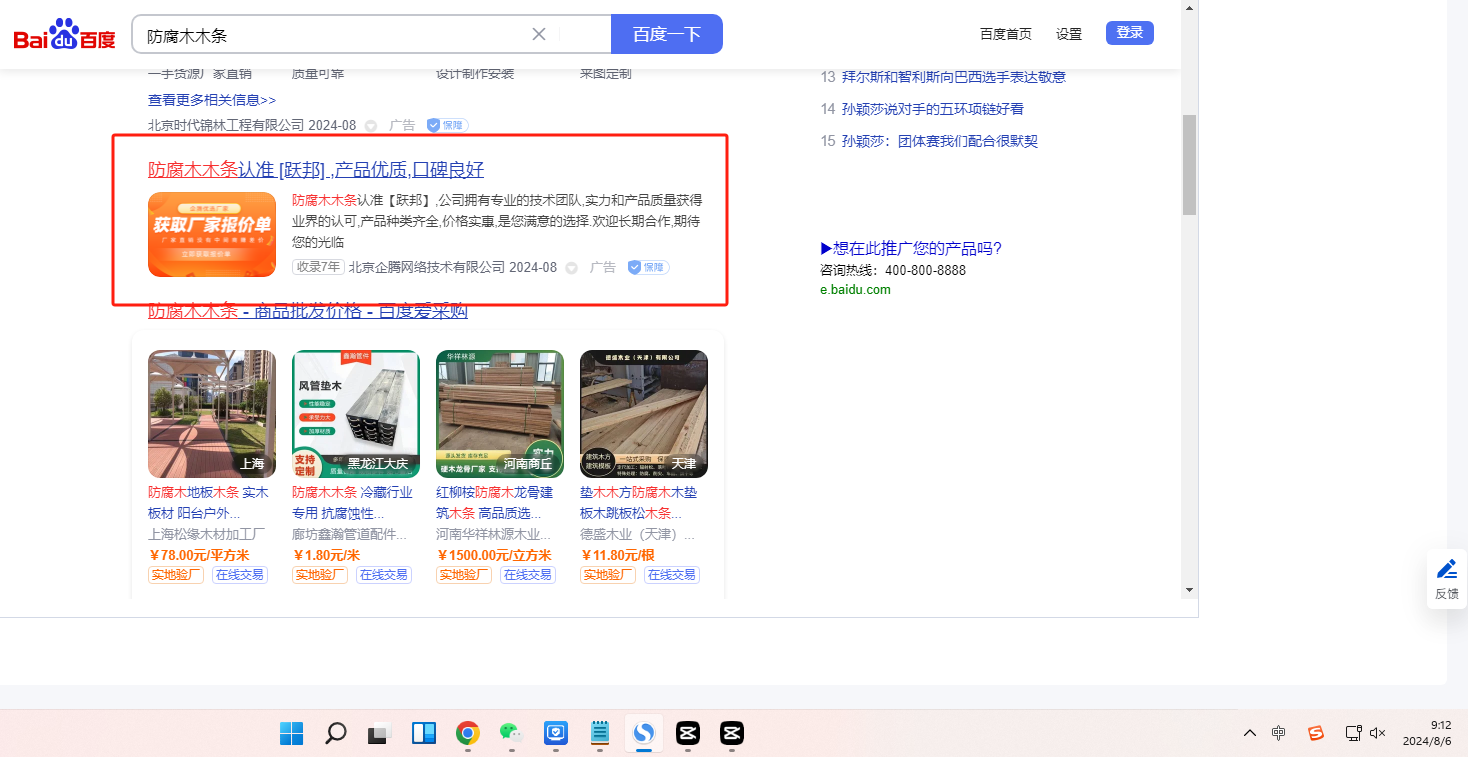The height and width of the screenshot is (757, 1468).
Task: Toggle the muted volume icon in system tray
Action: tap(1377, 733)
